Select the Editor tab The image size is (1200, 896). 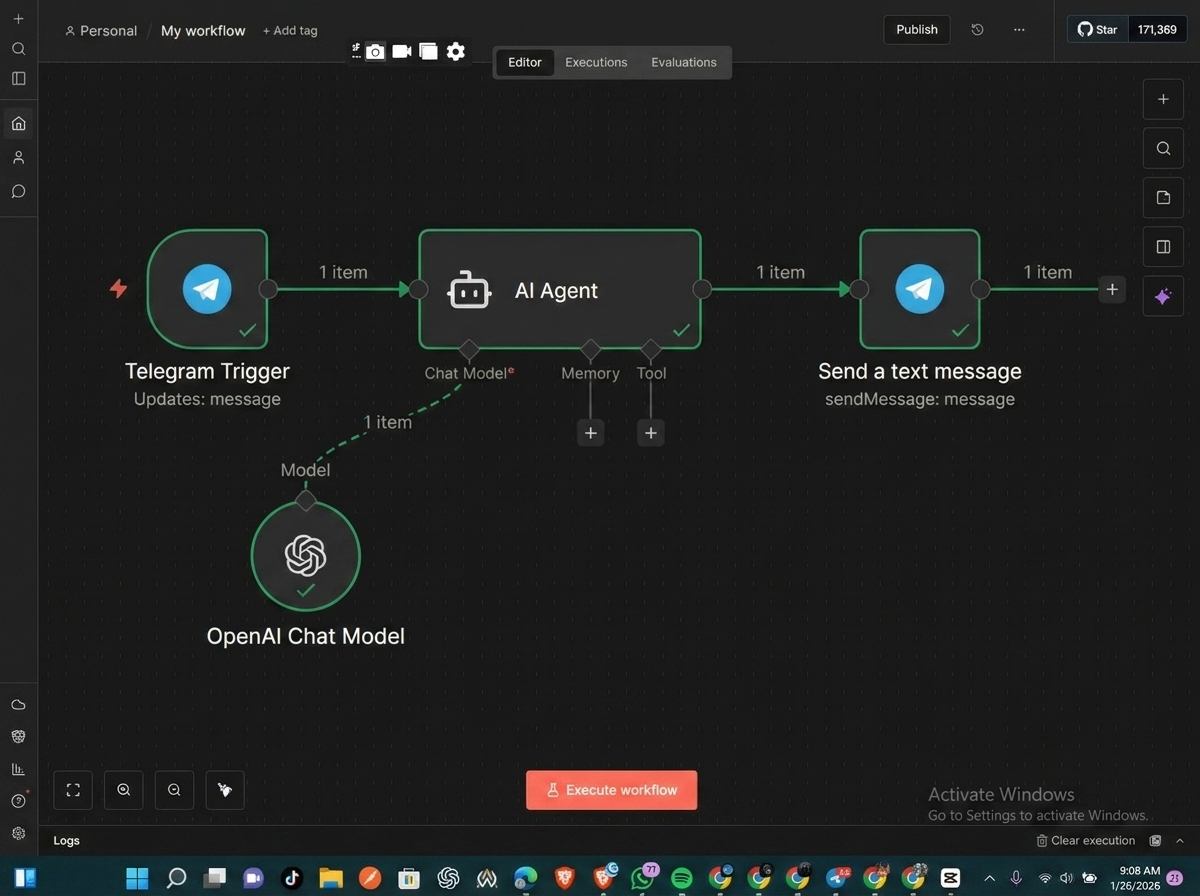pyautogui.click(x=525, y=62)
